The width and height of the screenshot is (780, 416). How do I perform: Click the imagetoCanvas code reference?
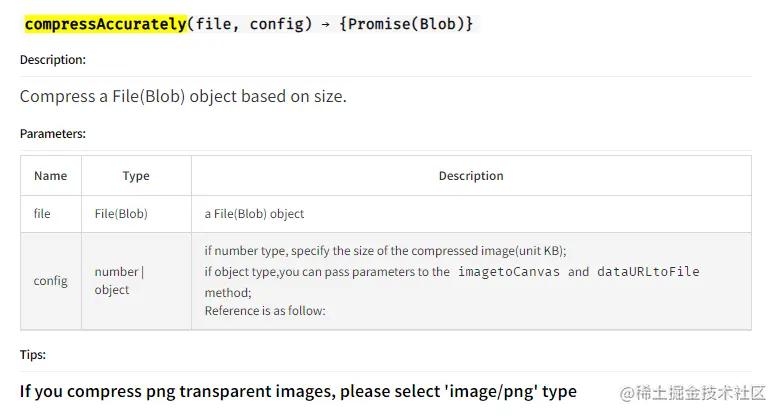(508, 272)
